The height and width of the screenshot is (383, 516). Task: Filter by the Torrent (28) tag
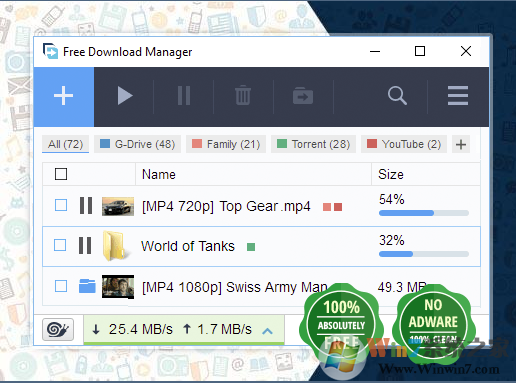(313, 144)
